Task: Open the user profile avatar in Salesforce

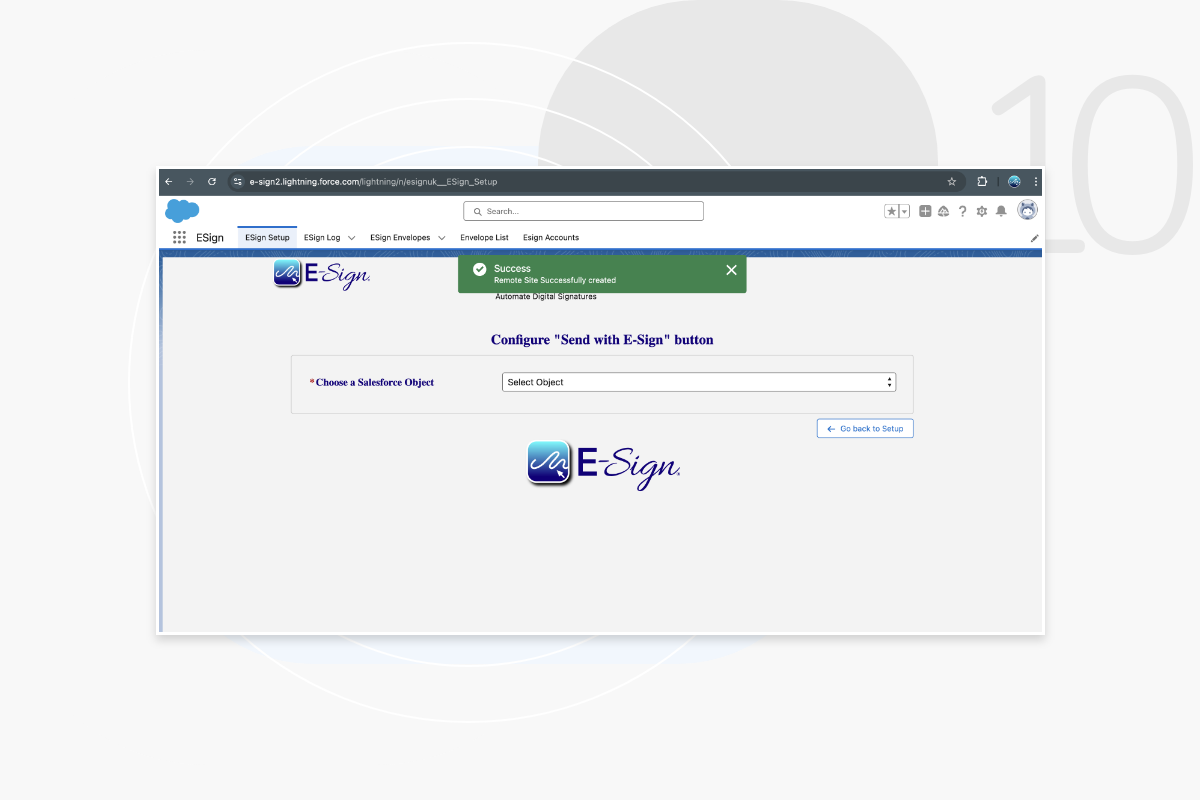Action: coord(1027,210)
